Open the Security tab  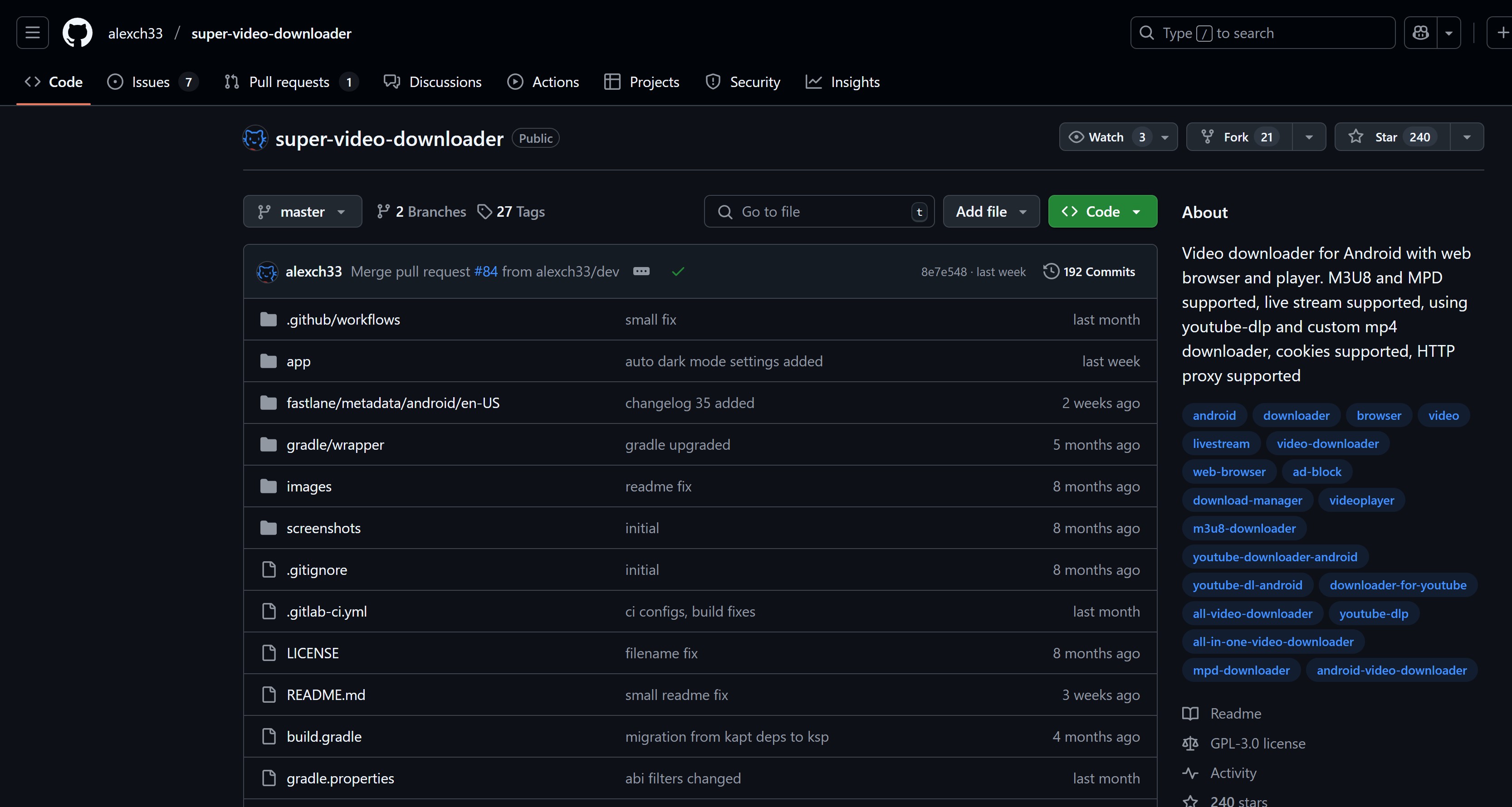click(743, 82)
